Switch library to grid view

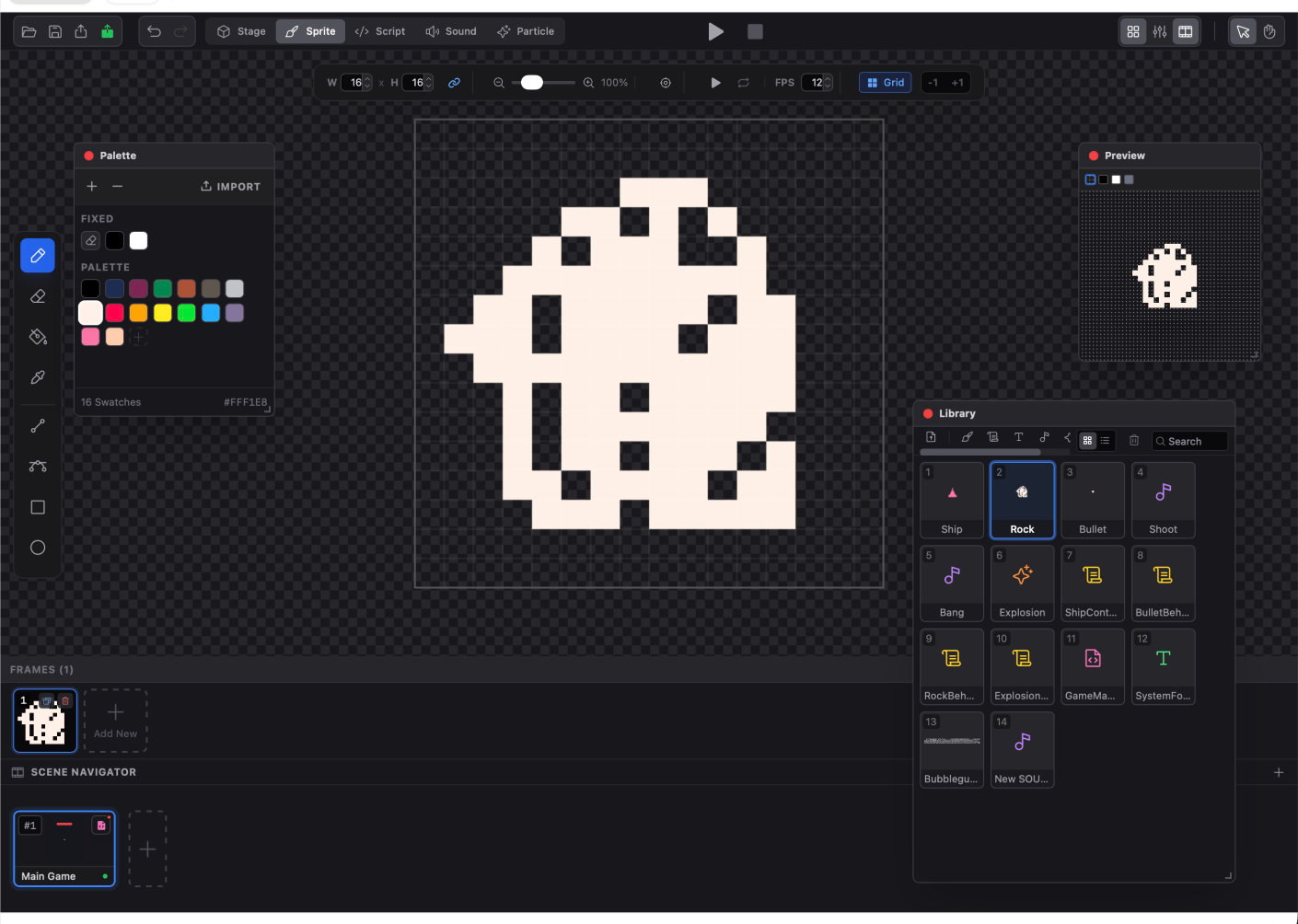[1088, 441]
